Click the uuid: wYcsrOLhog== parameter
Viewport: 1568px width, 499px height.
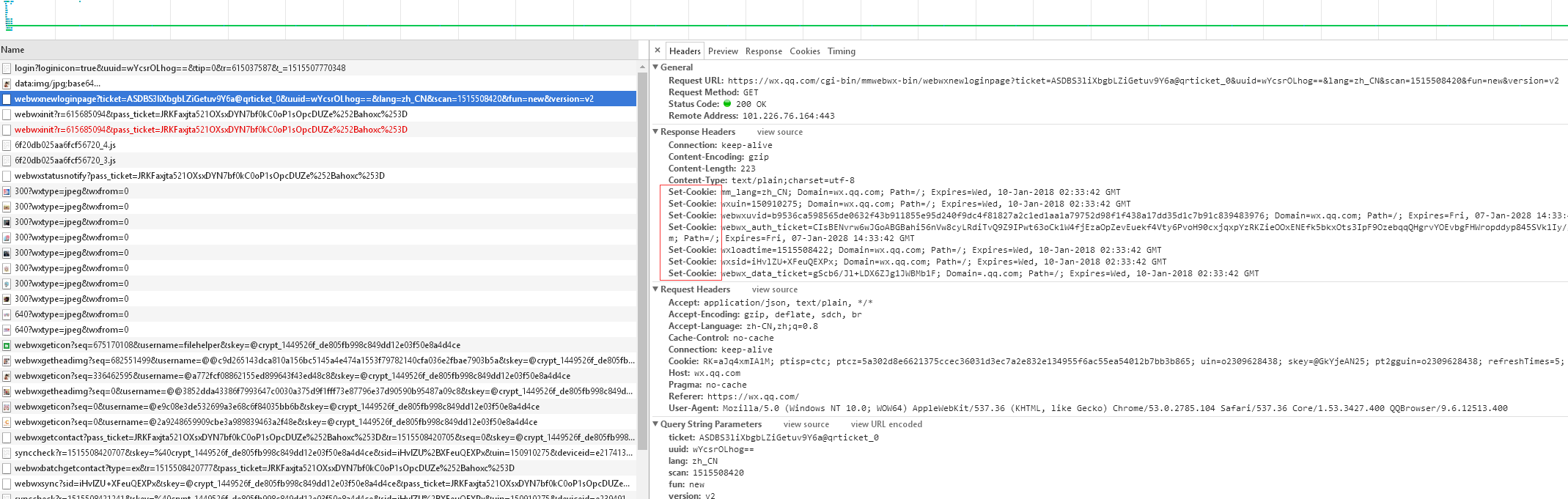tap(710, 449)
